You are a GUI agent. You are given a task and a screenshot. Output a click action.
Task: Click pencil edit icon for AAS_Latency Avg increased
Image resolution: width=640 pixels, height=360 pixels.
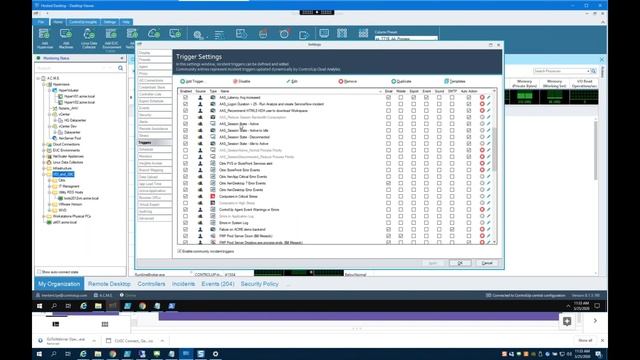tap(489, 98)
